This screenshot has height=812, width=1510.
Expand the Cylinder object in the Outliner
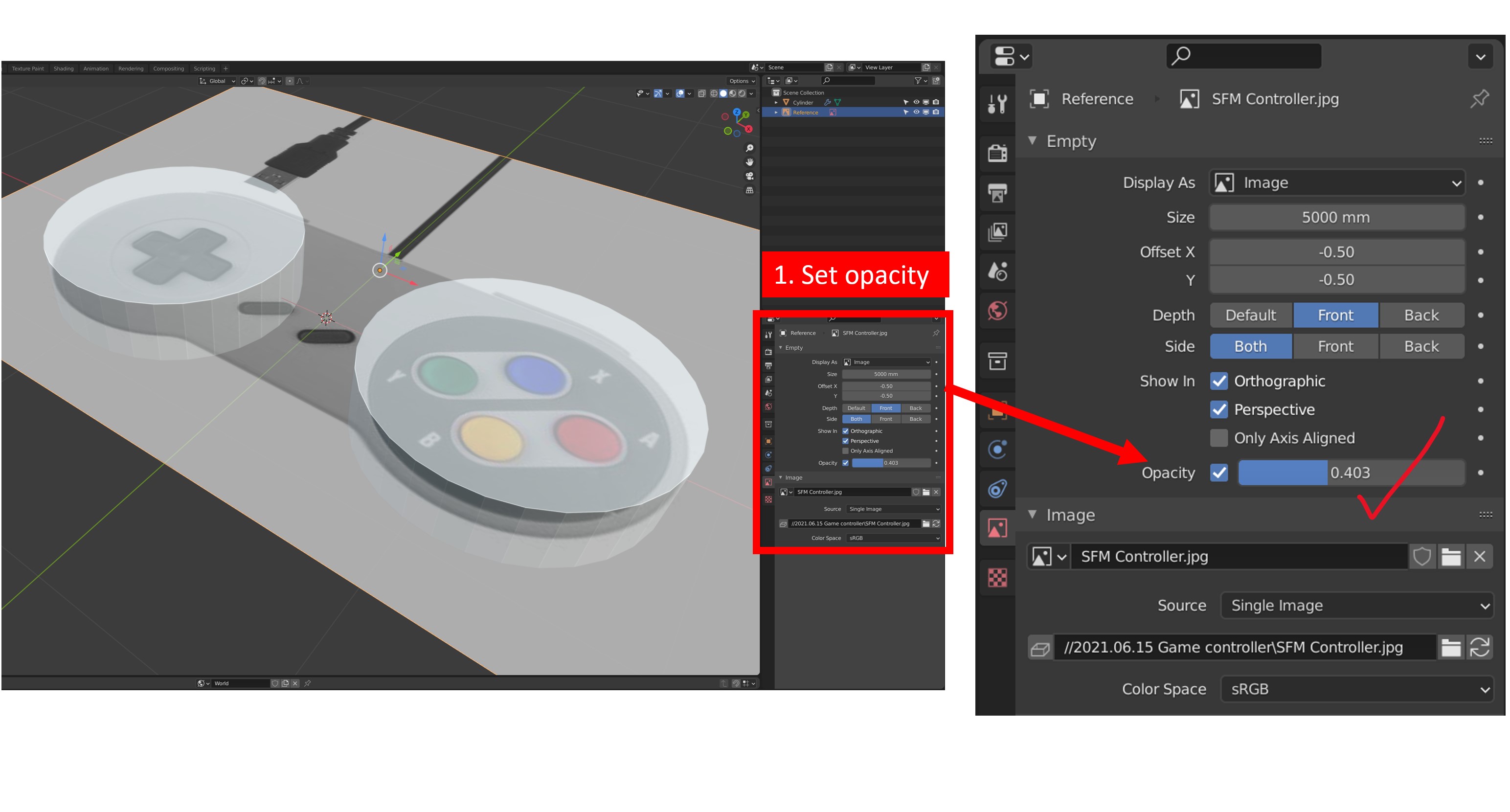pos(777,103)
